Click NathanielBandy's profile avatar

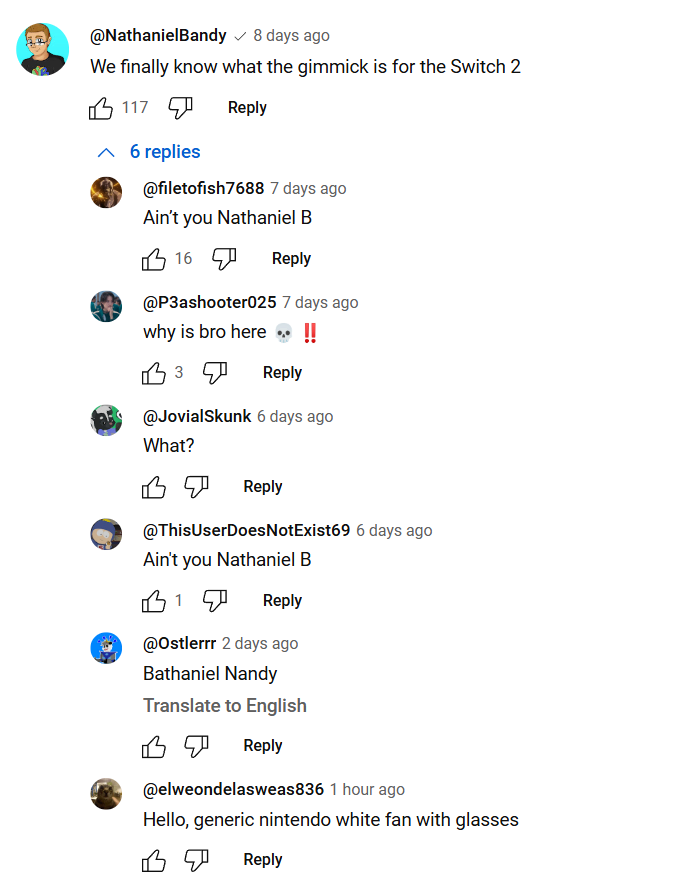tap(43, 48)
